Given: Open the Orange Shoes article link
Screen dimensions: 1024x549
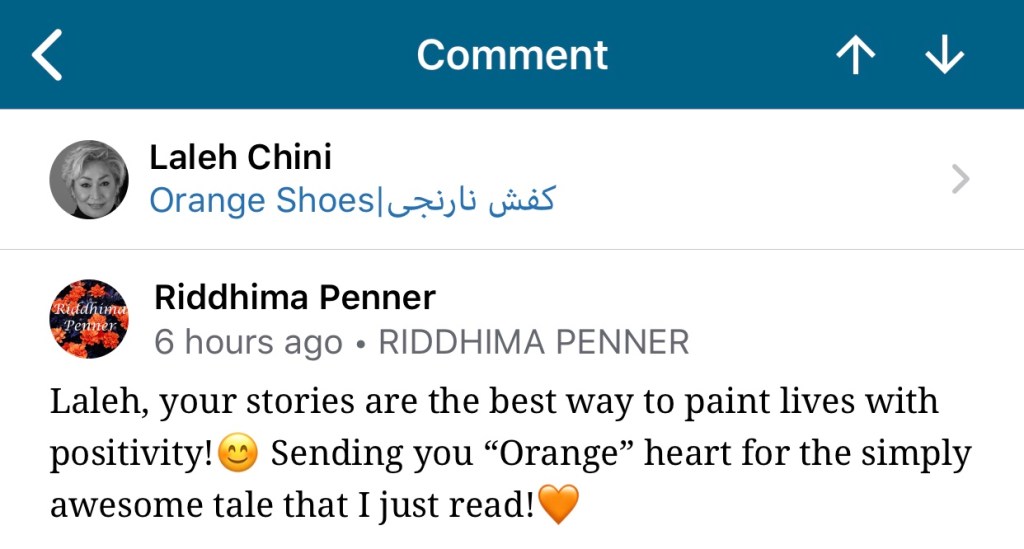Looking at the screenshot, I should (260, 201).
